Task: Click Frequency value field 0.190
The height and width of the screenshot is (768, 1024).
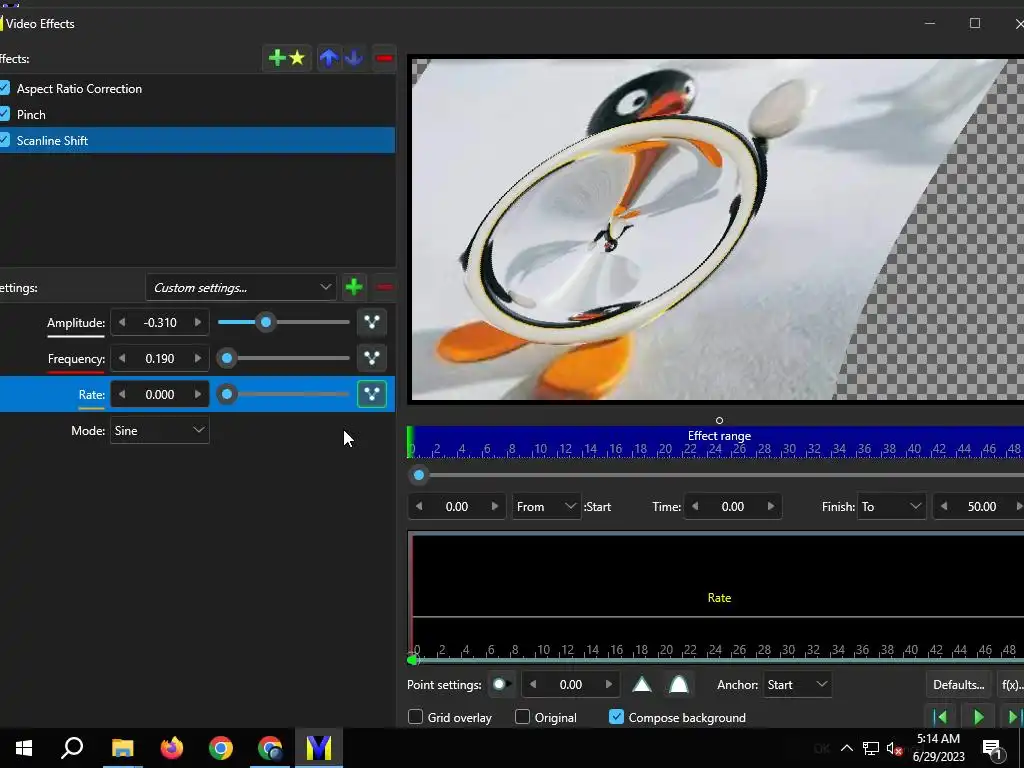Action: click(160, 359)
